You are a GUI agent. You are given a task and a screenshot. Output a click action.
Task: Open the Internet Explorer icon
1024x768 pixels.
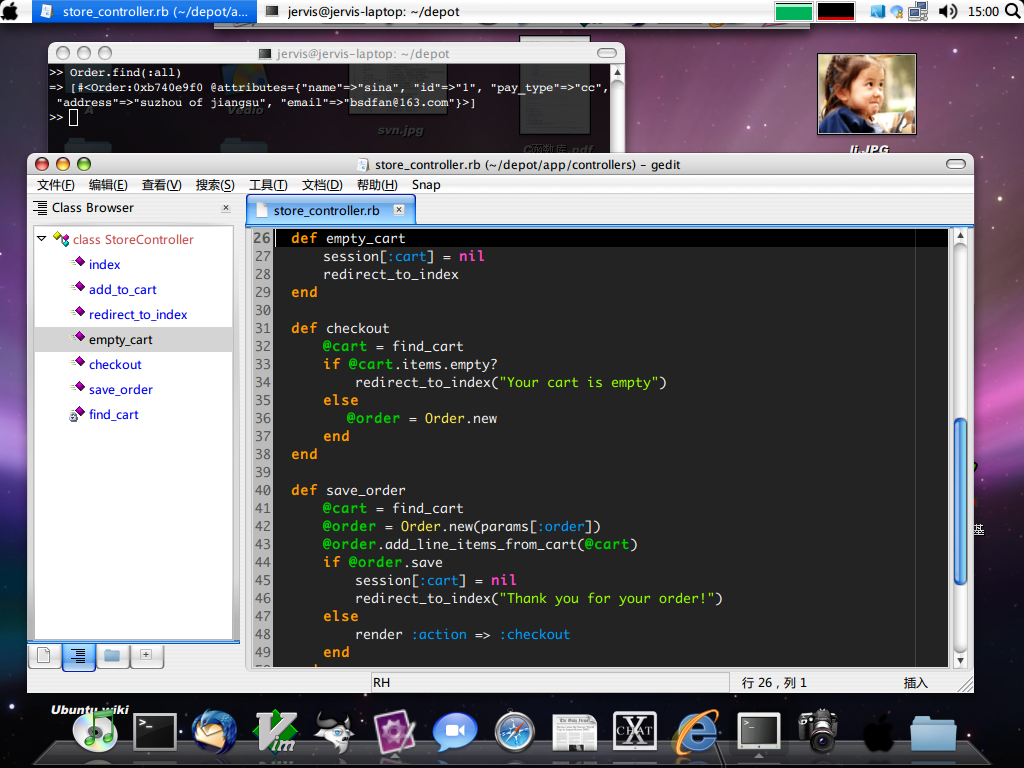click(696, 731)
